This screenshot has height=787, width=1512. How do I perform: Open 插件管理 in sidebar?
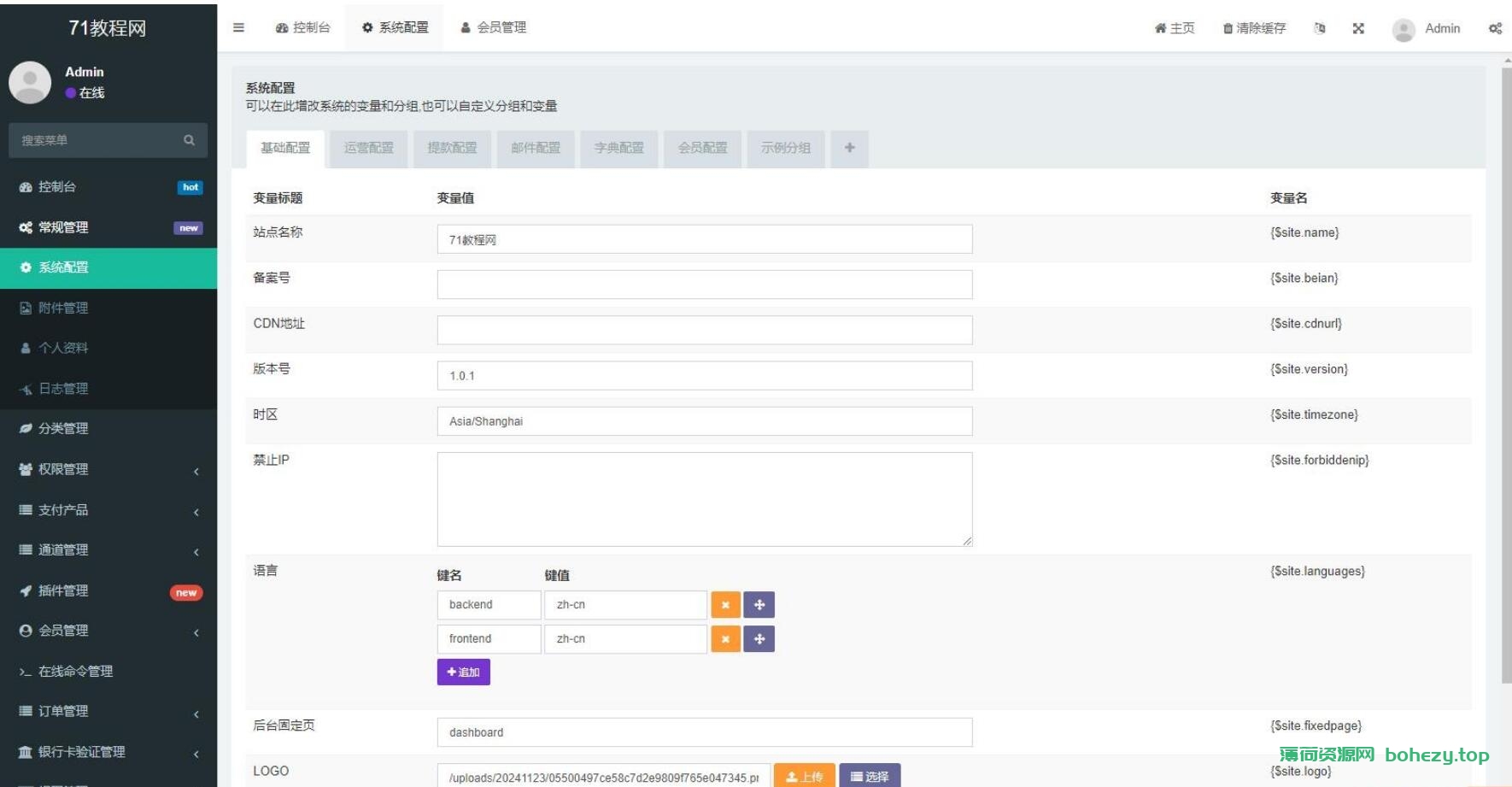[x=108, y=590]
